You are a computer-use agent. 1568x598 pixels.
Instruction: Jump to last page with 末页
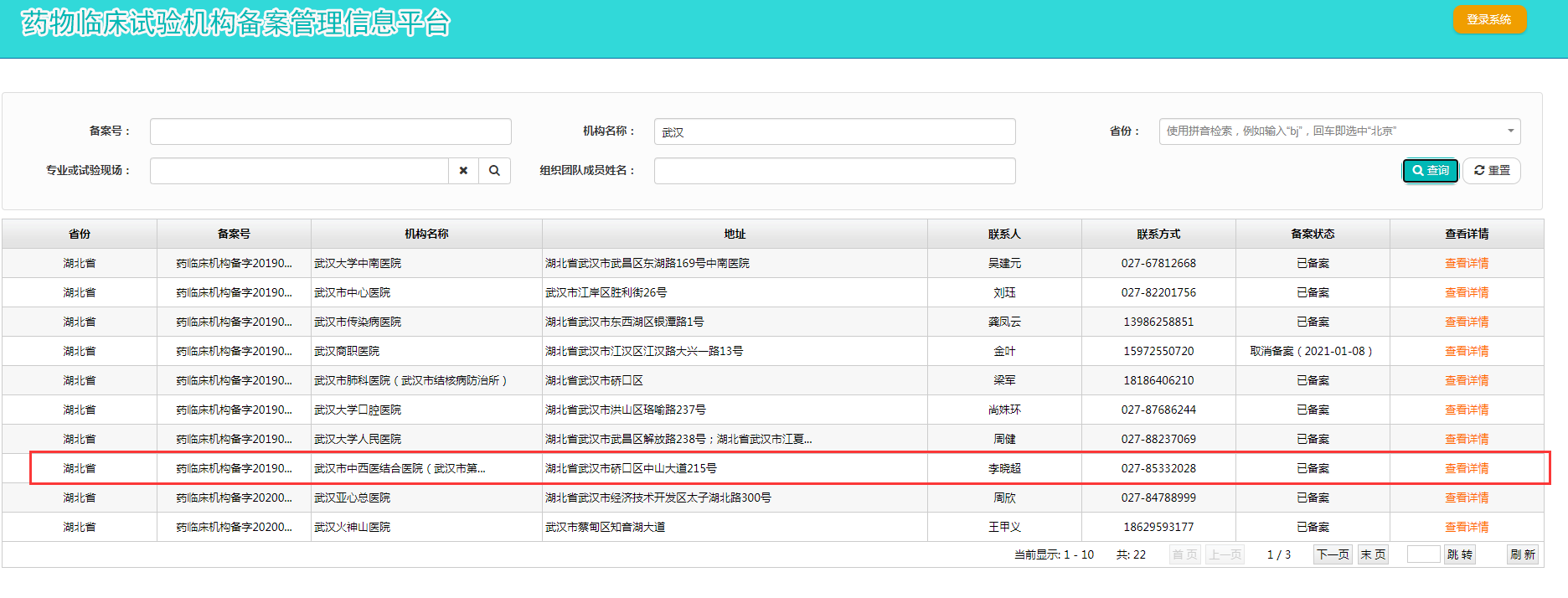coord(1373,554)
